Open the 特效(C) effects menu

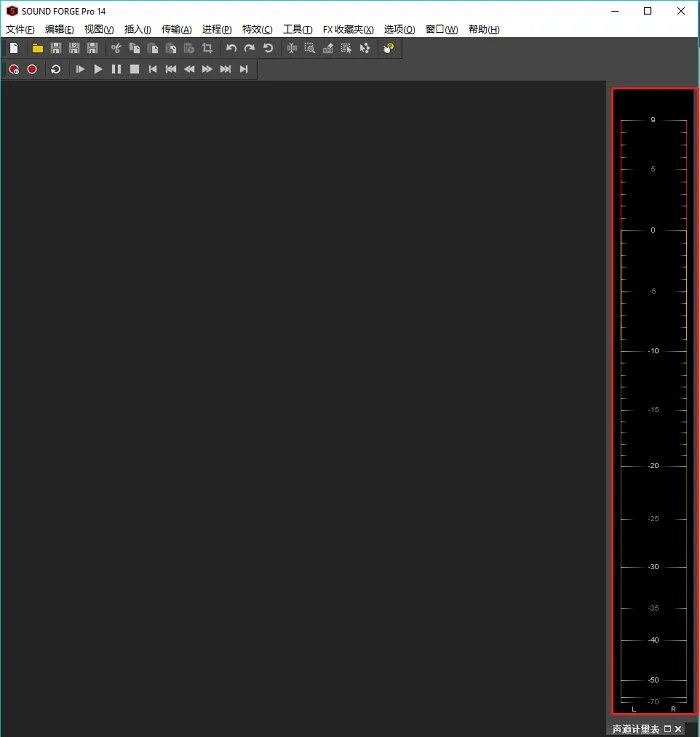(257, 29)
